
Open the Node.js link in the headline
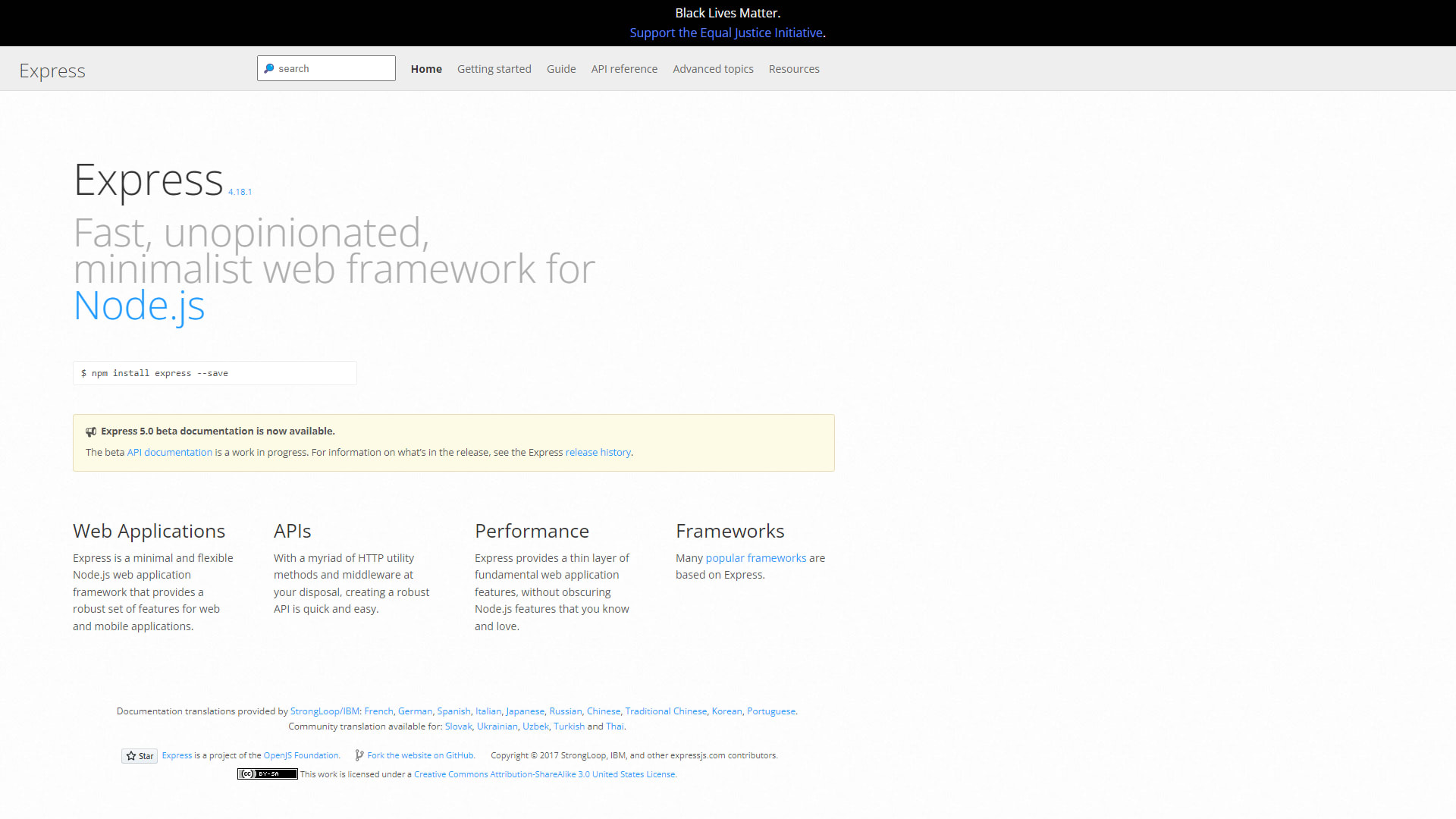[139, 306]
